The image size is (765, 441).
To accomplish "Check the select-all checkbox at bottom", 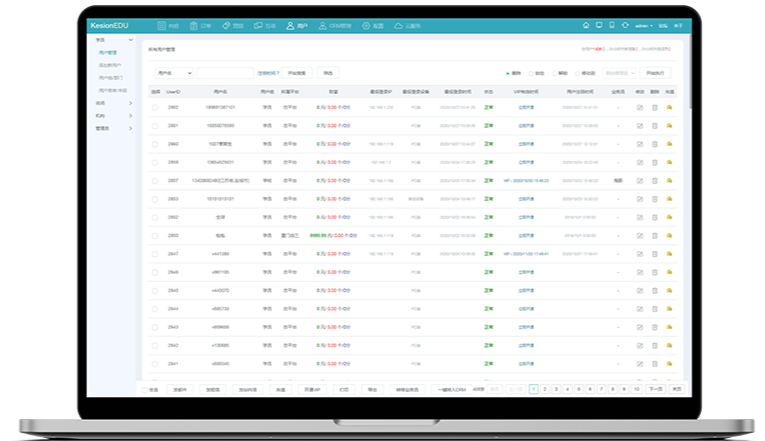I will tap(145, 388).
